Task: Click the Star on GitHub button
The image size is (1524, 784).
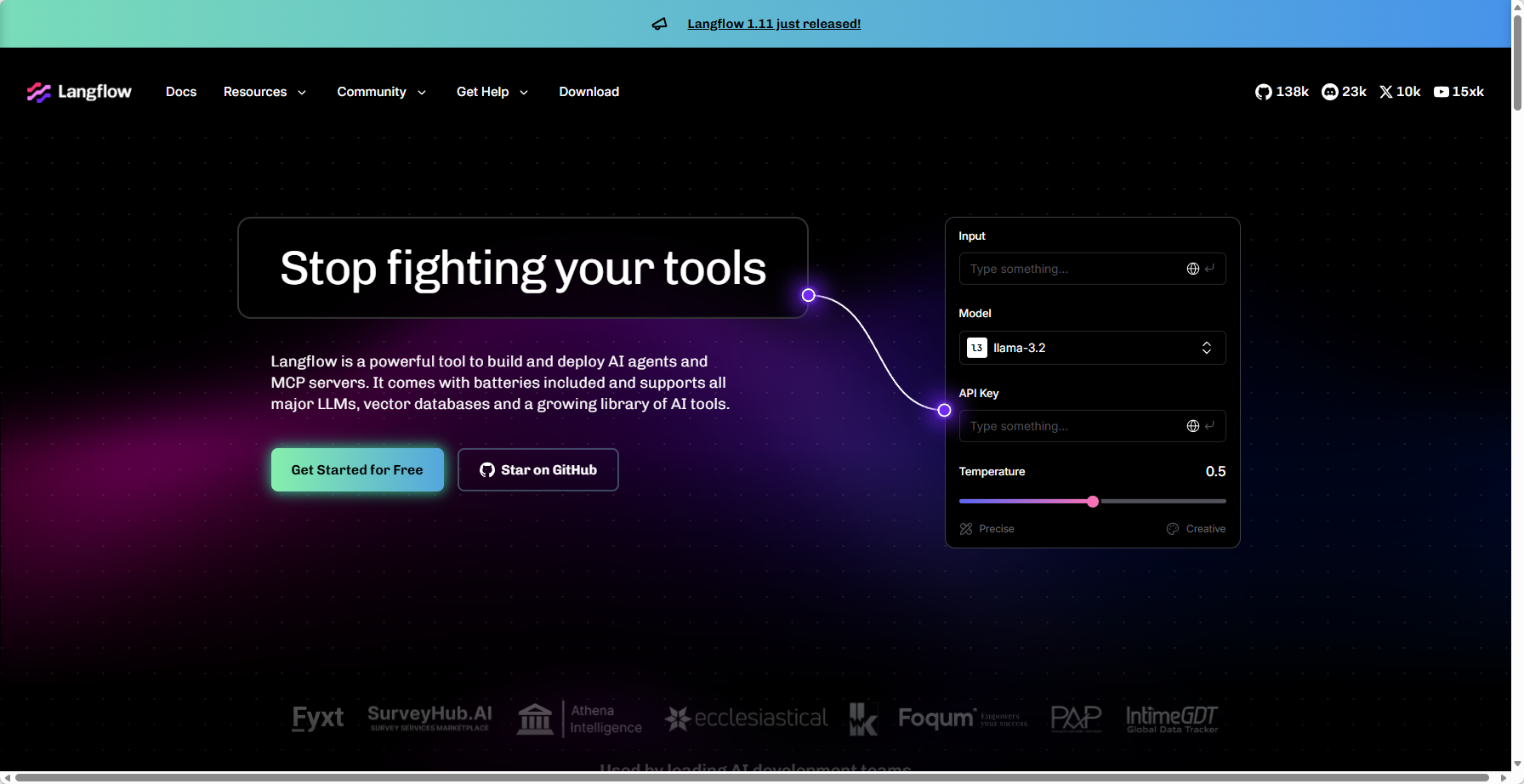Action: (x=538, y=469)
